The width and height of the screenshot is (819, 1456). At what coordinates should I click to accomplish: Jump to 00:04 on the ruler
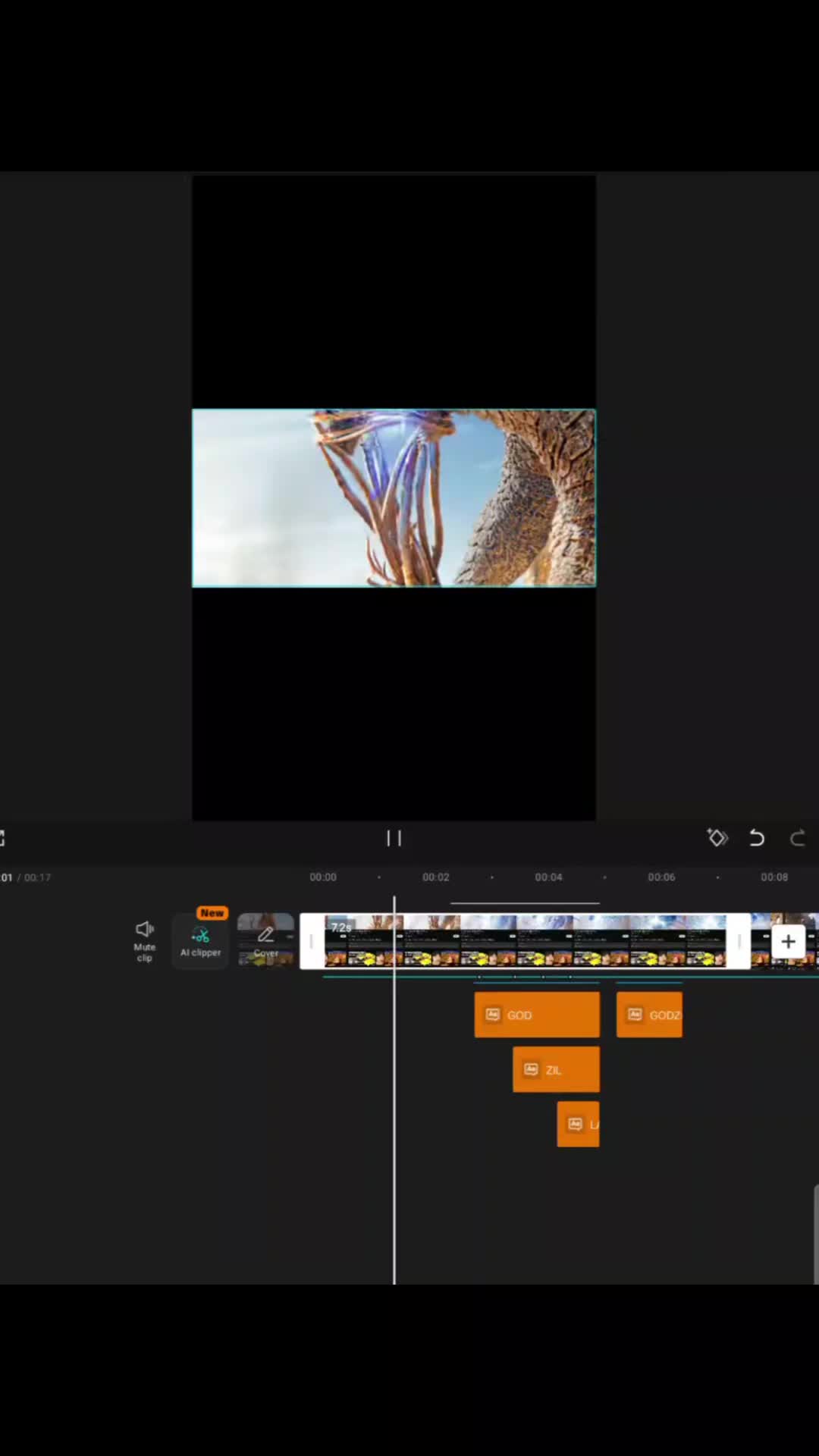click(548, 877)
